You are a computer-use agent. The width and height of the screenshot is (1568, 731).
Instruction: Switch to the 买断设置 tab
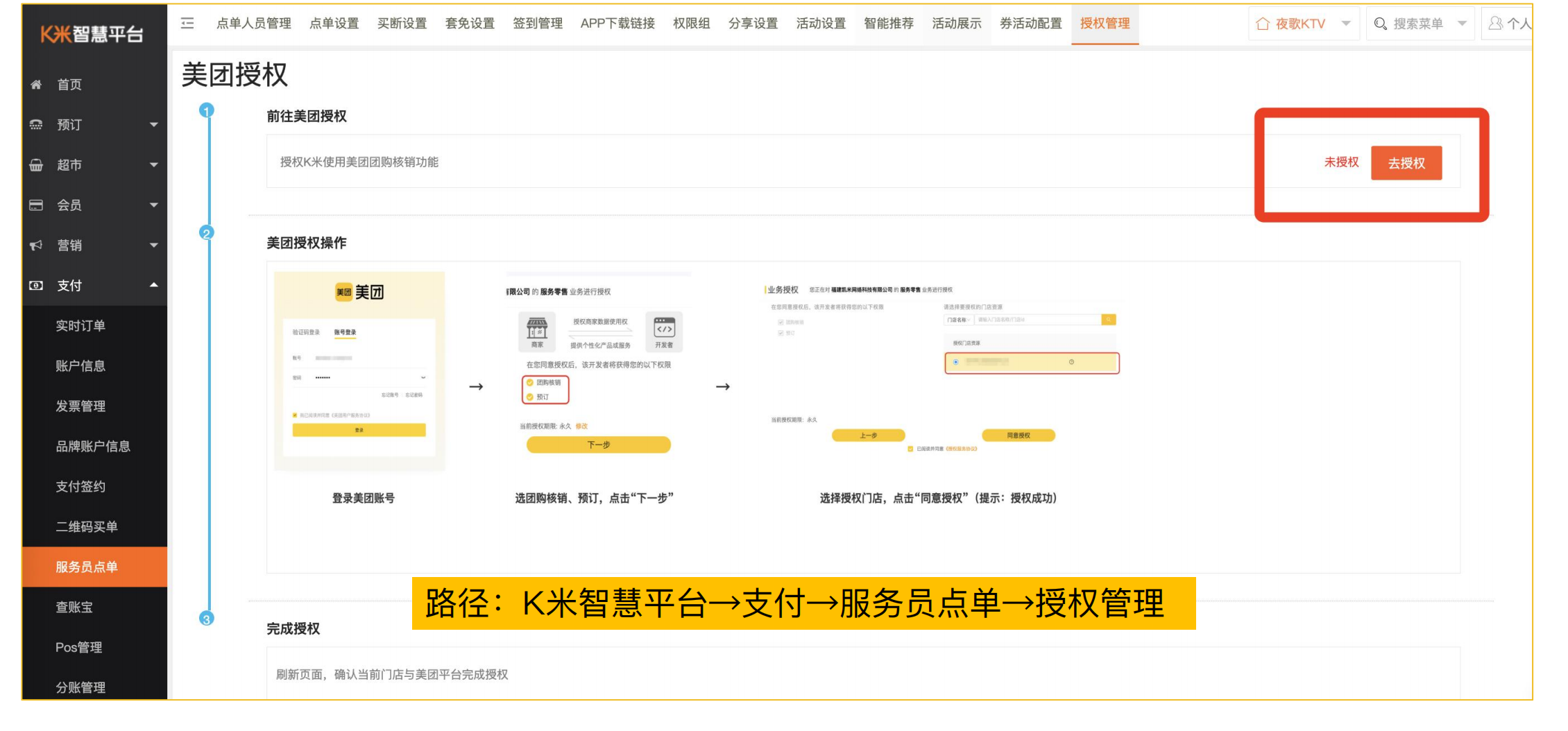pyautogui.click(x=402, y=24)
